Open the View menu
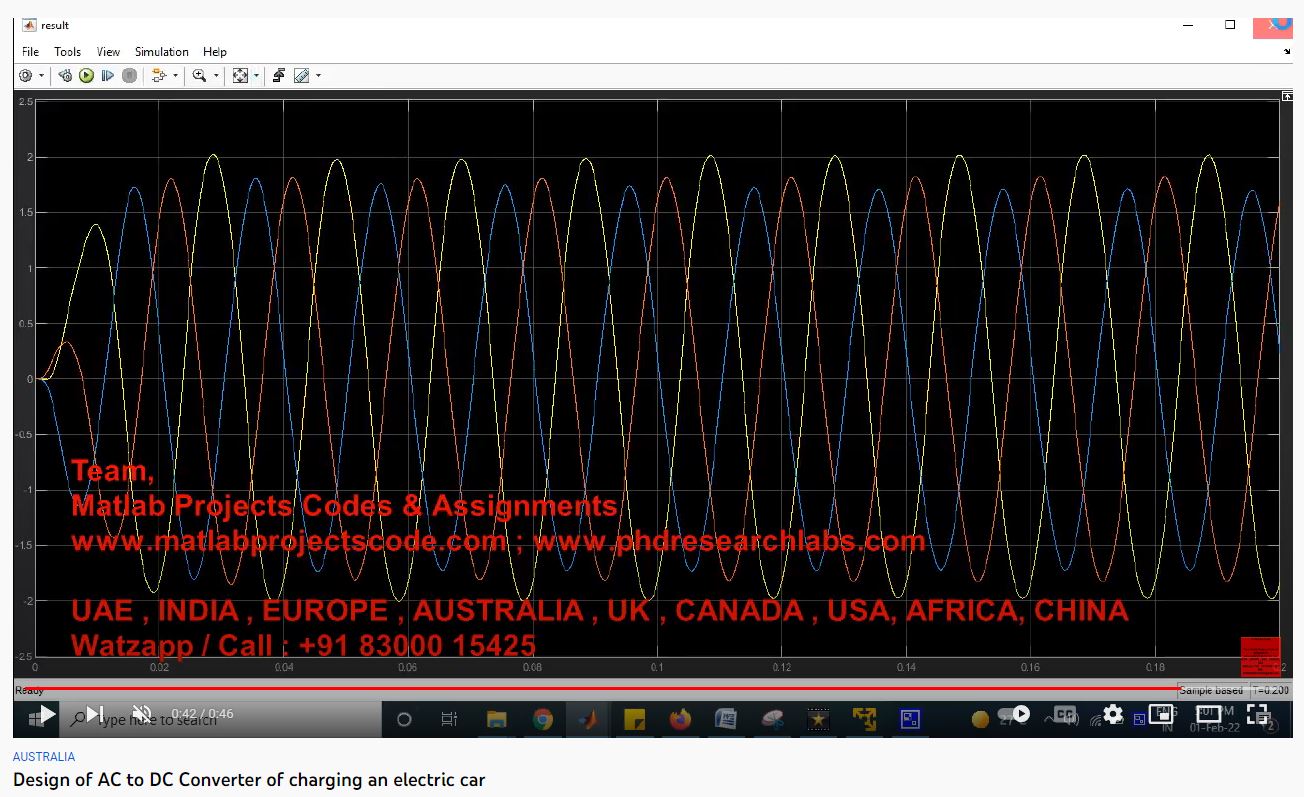The height and width of the screenshot is (797, 1304). tap(108, 52)
